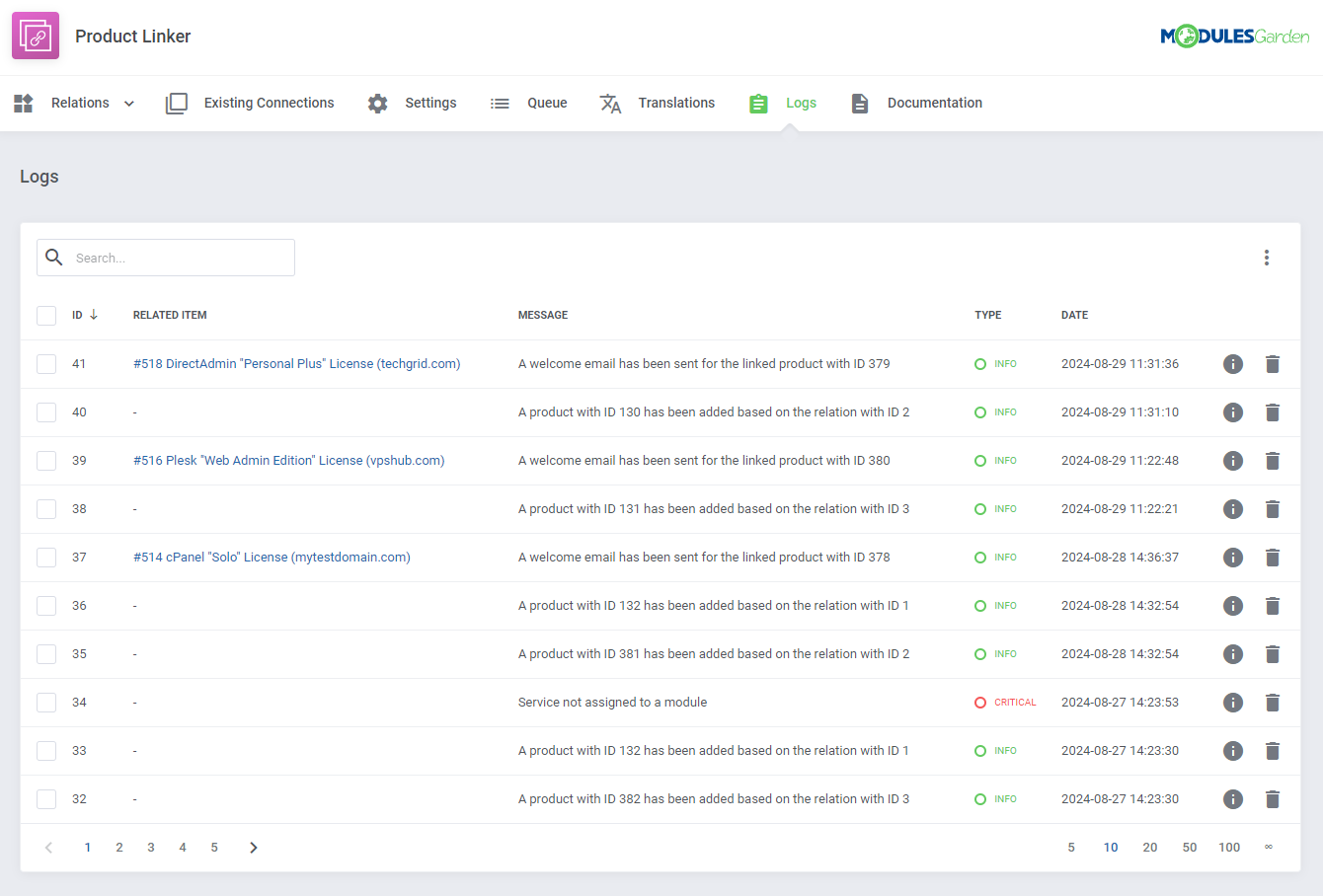This screenshot has width=1323, height=896.
Task: View info details for log 35
Action: [x=1233, y=654]
